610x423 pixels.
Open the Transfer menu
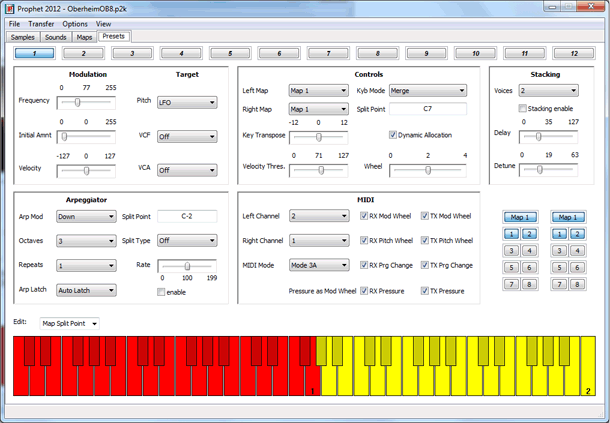click(x=41, y=23)
